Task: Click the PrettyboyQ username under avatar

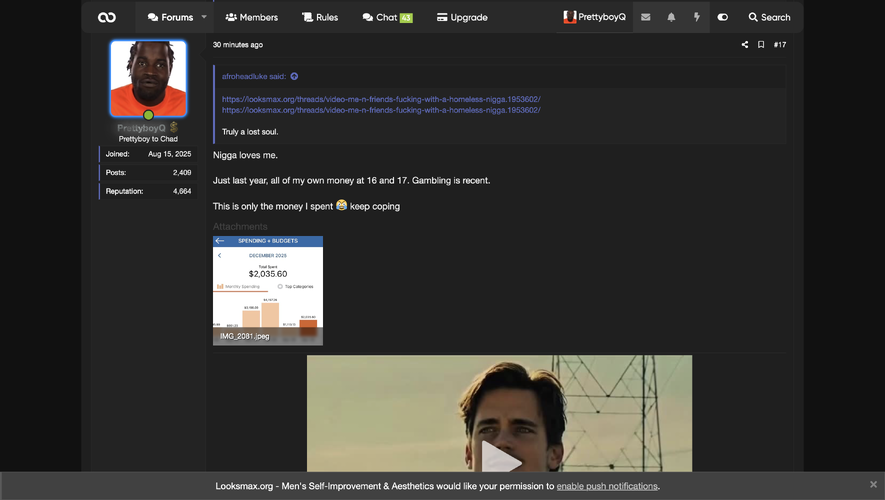Action: (141, 128)
